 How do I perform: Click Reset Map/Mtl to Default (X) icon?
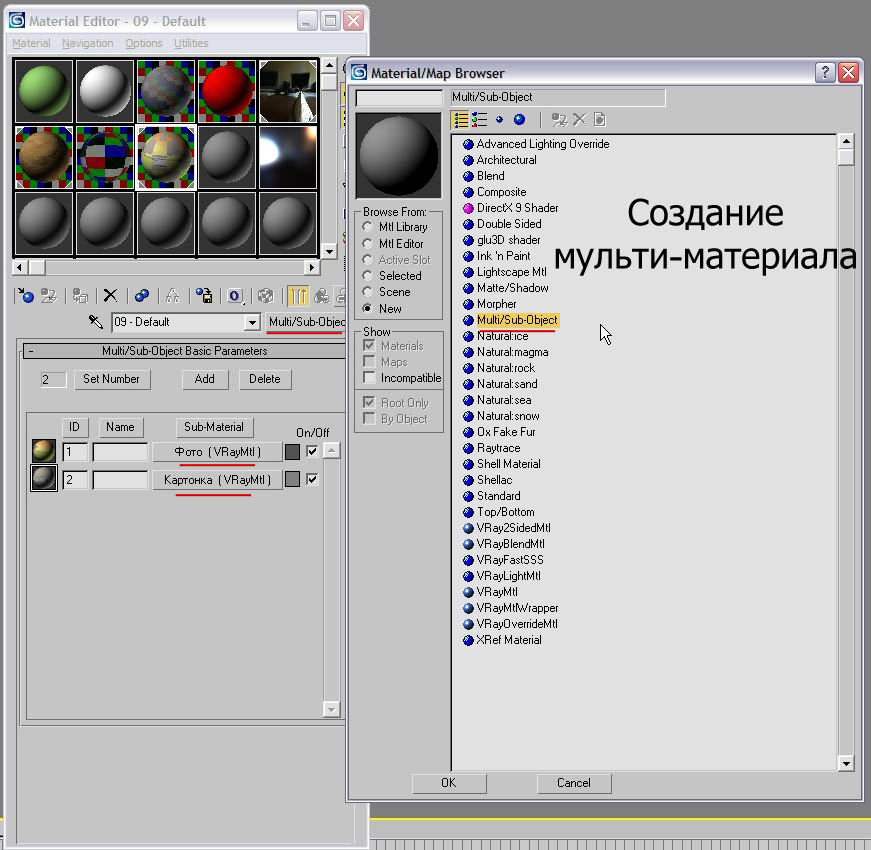point(111,296)
